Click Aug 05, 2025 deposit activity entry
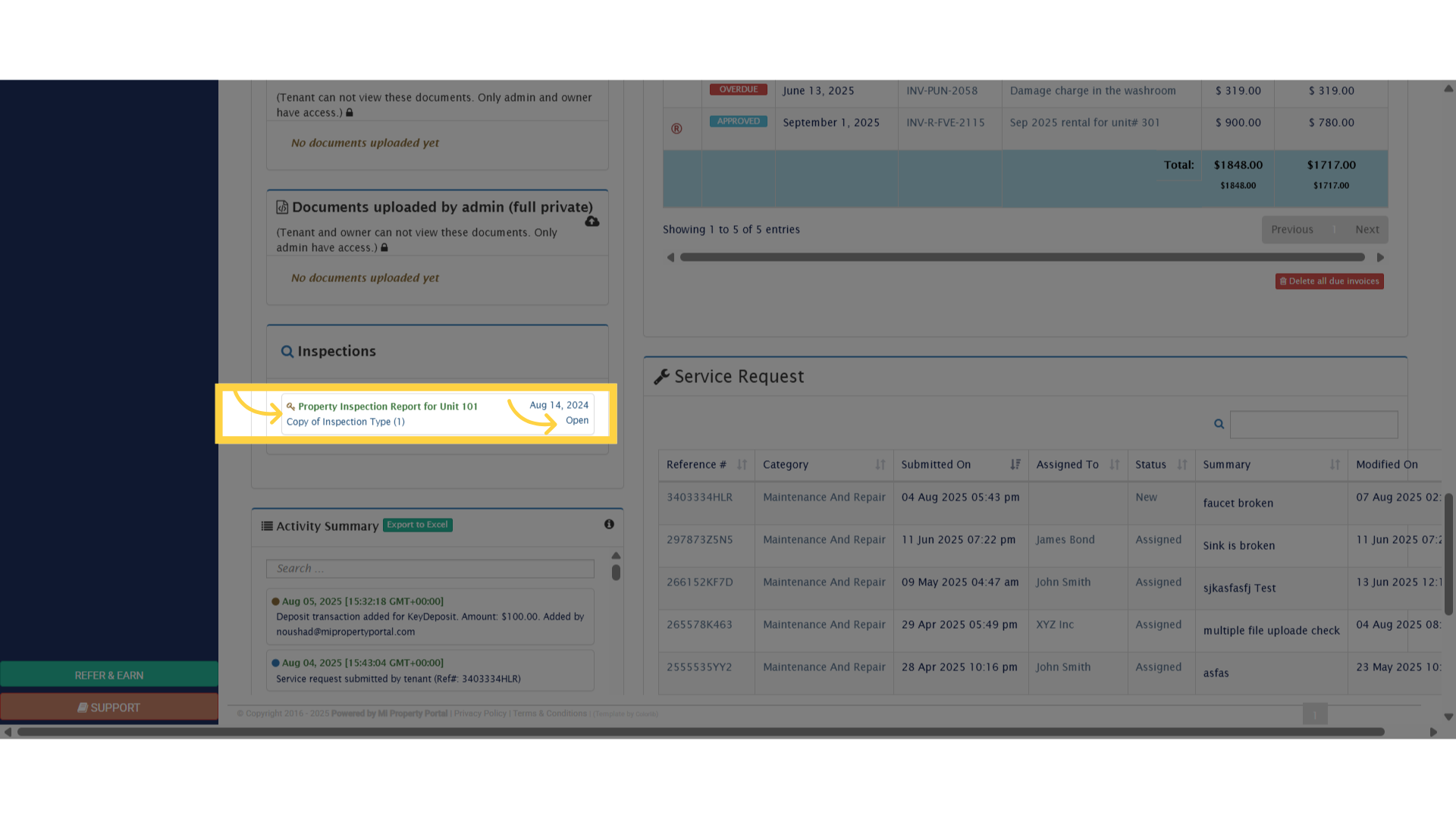The image size is (1456, 819). click(430, 617)
